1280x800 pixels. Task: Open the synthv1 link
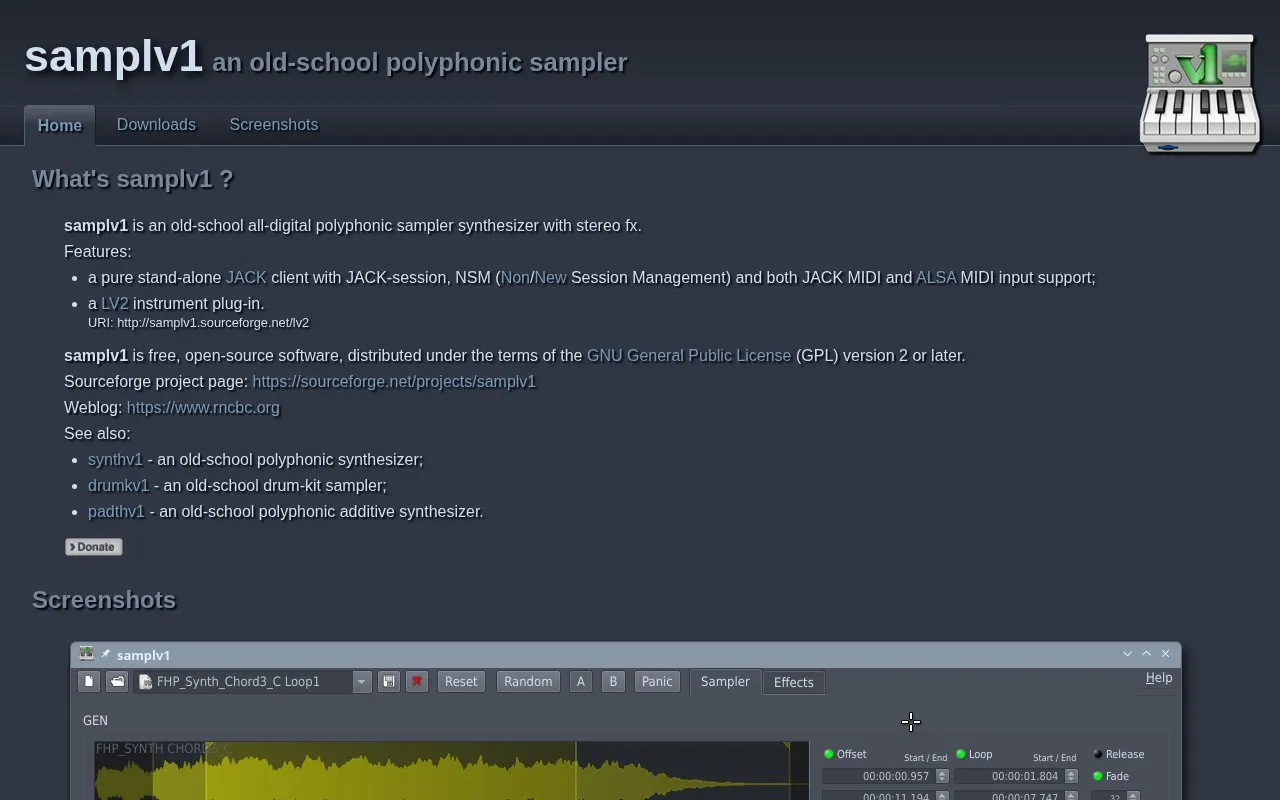point(116,459)
